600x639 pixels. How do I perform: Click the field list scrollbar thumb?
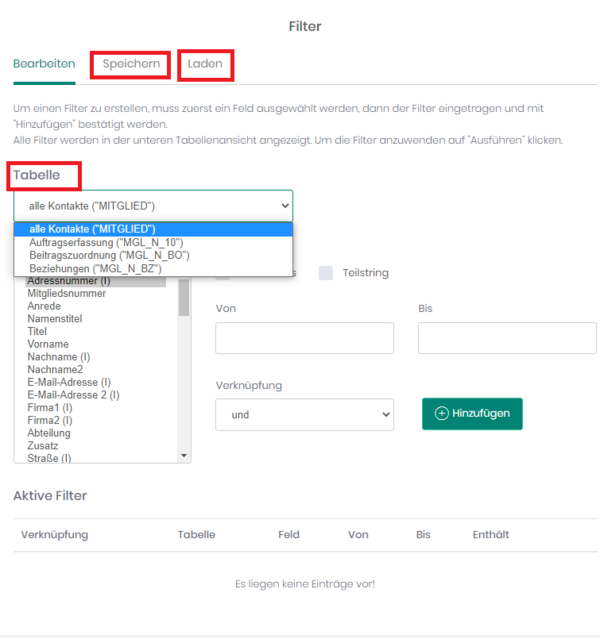(x=184, y=297)
